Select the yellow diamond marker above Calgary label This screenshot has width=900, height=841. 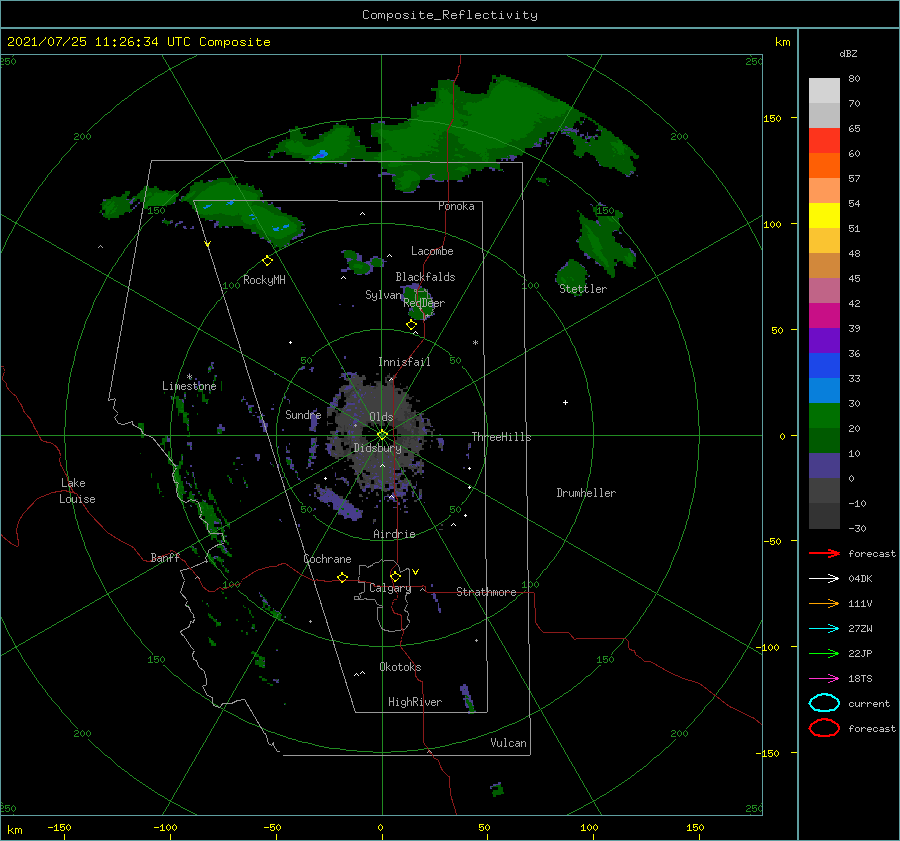pos(395,576)
